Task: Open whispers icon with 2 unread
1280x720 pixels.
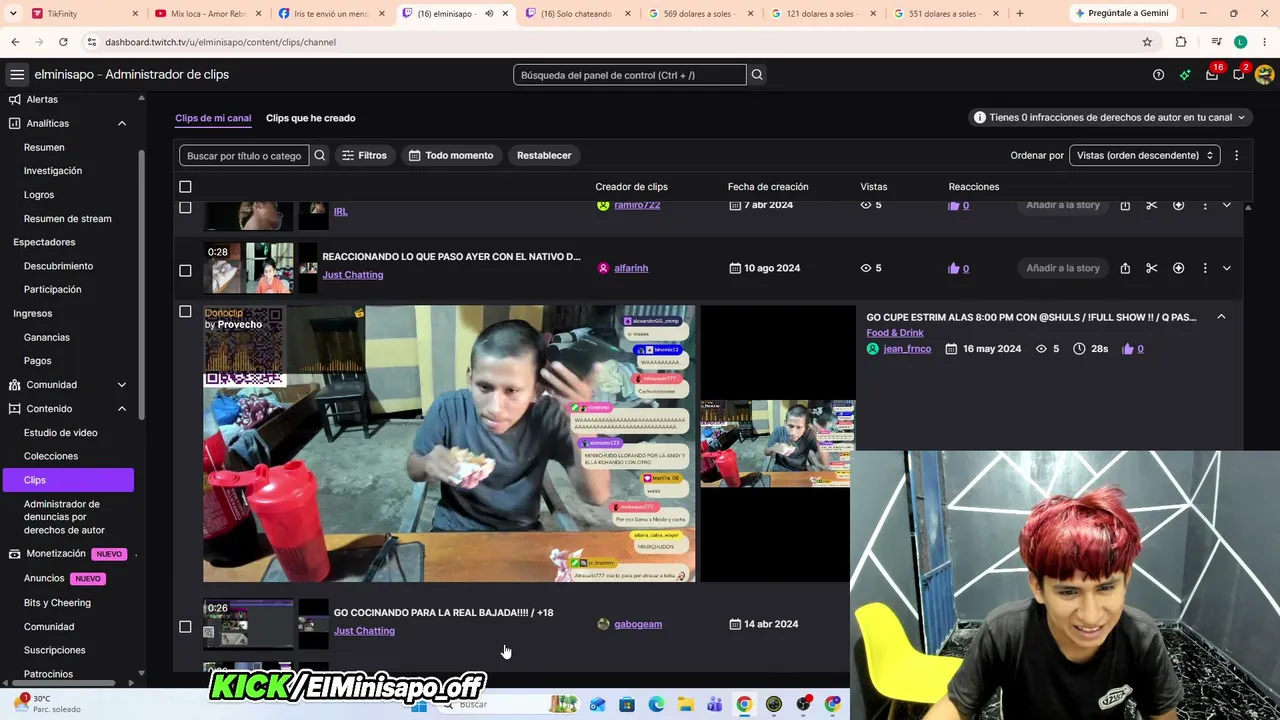Action: pyautogui.click(x=1239, y=75)
